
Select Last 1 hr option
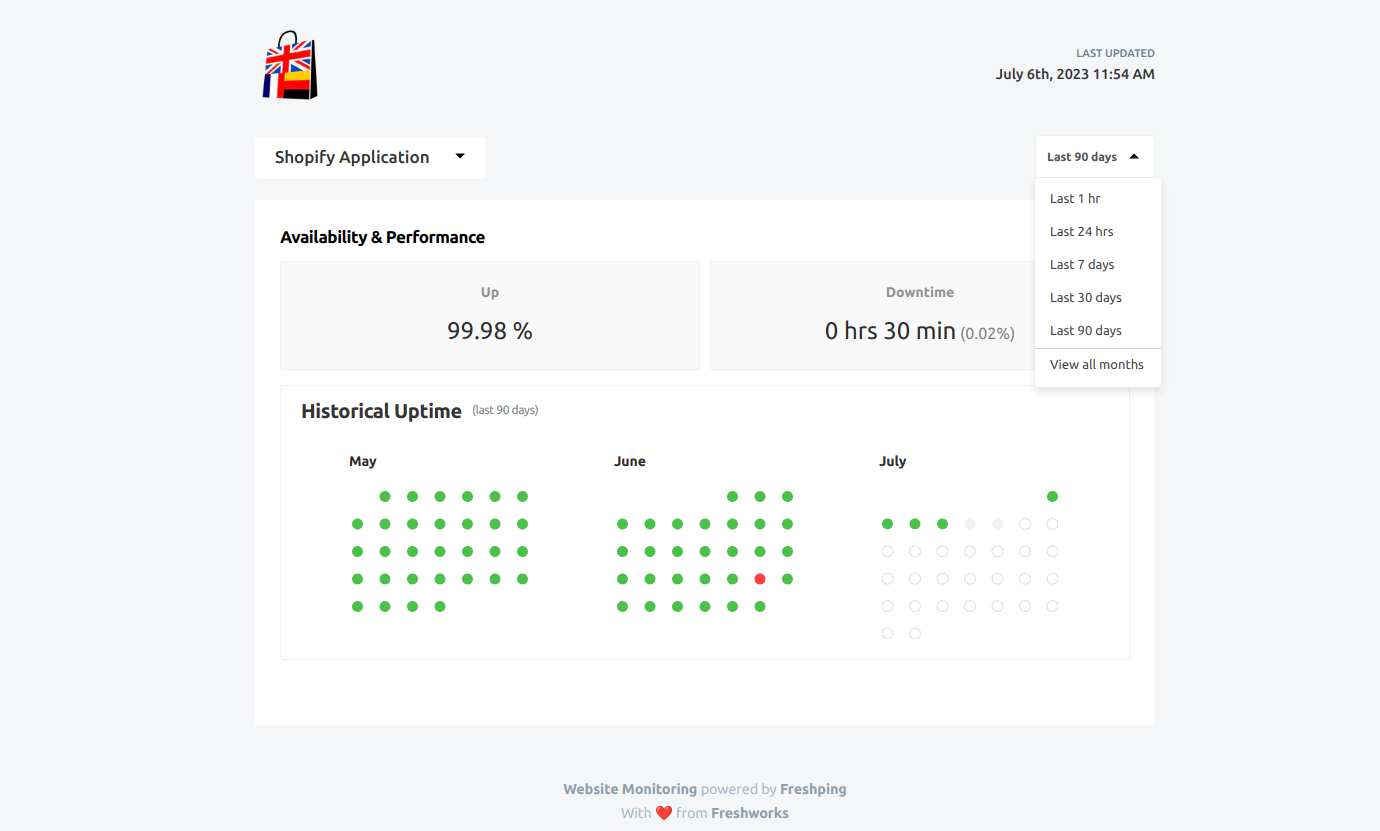click(1075, 199)
